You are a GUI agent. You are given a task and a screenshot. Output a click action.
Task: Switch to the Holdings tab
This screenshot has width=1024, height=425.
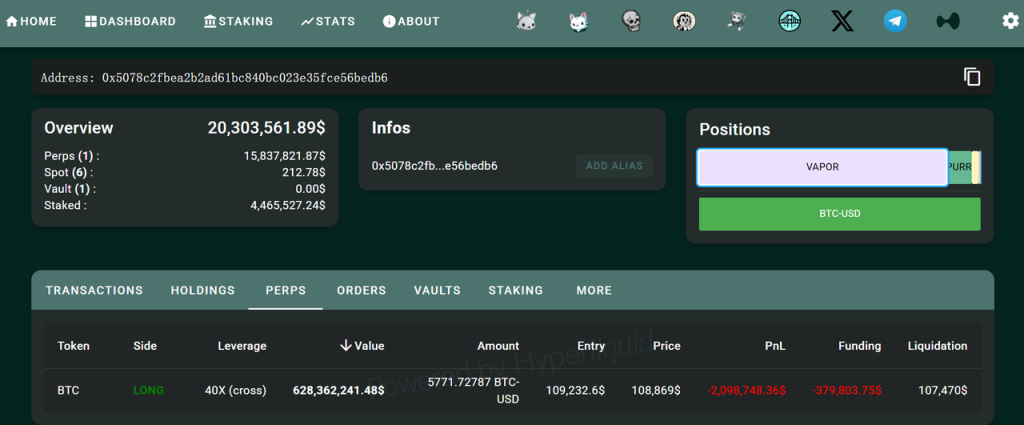pos(202,290)
